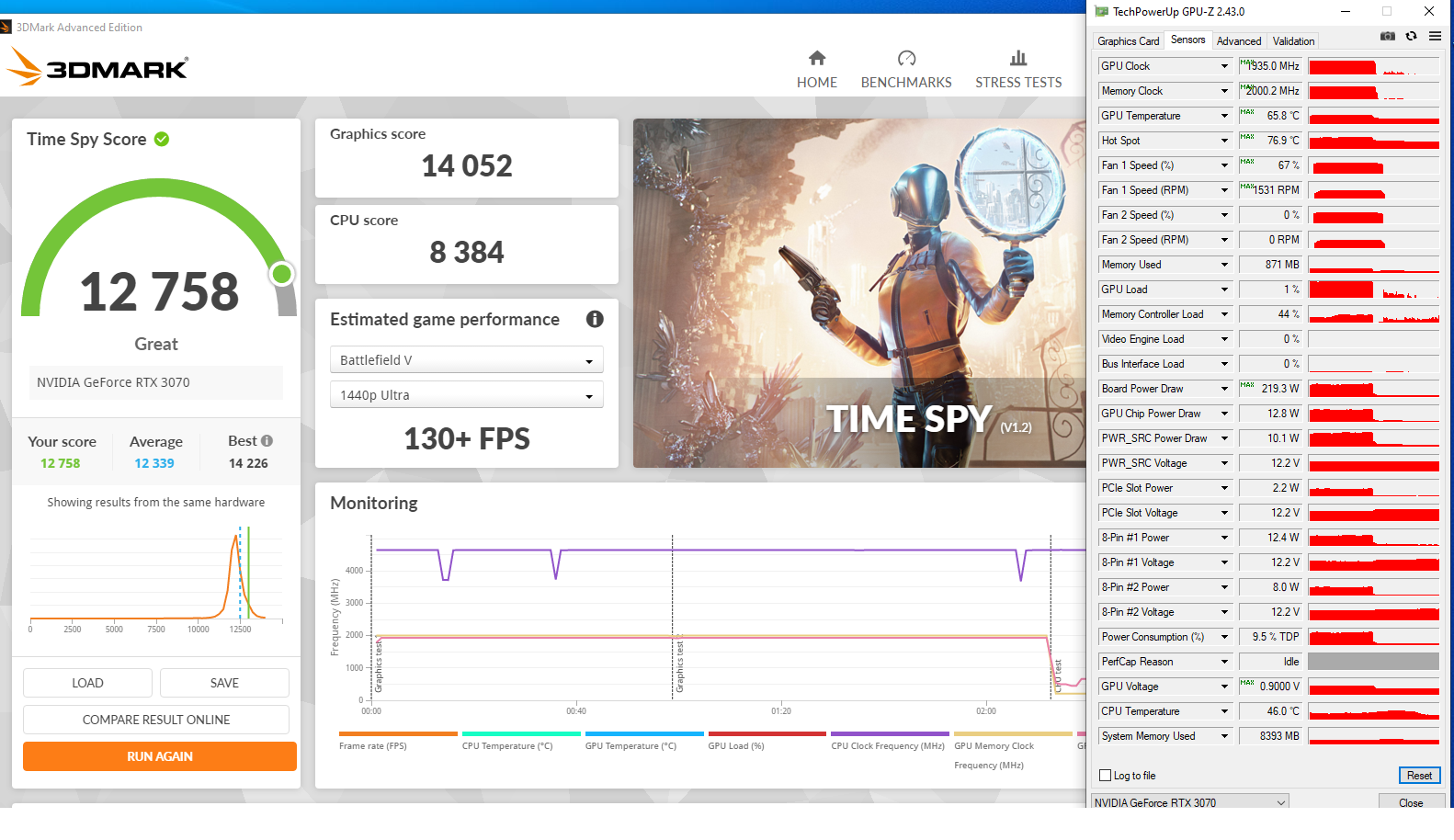The image size is (1454, 840).
Task: Click Graphics score value 14 052
Action: (467, 165)
